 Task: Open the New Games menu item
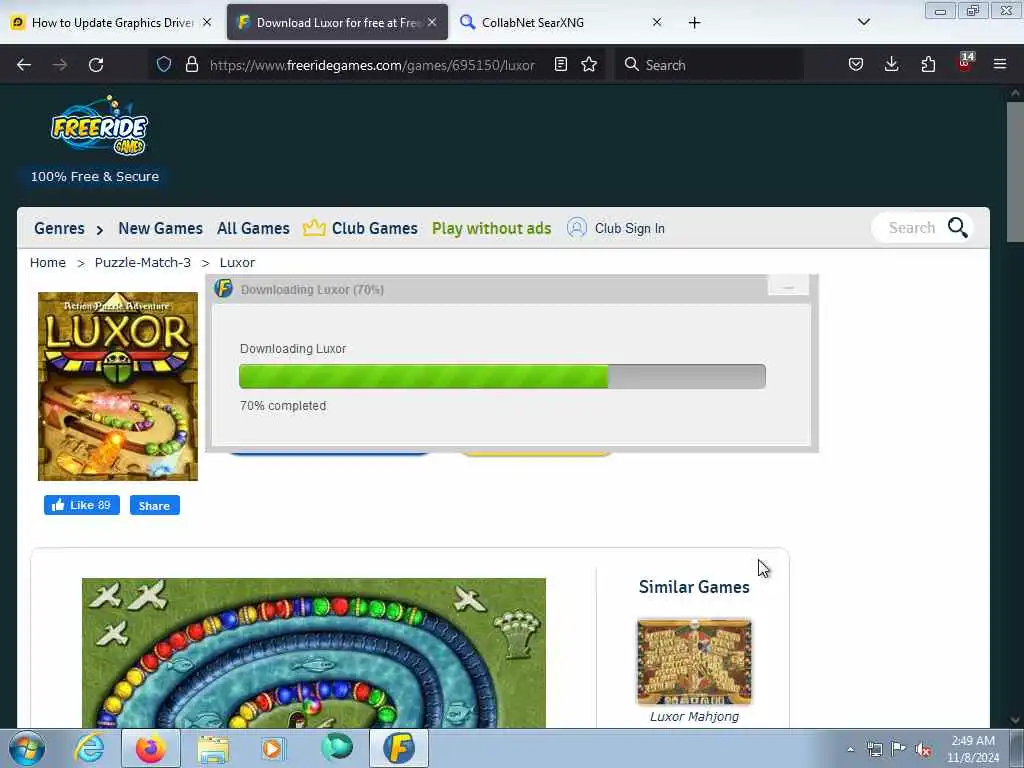(161, 228)
